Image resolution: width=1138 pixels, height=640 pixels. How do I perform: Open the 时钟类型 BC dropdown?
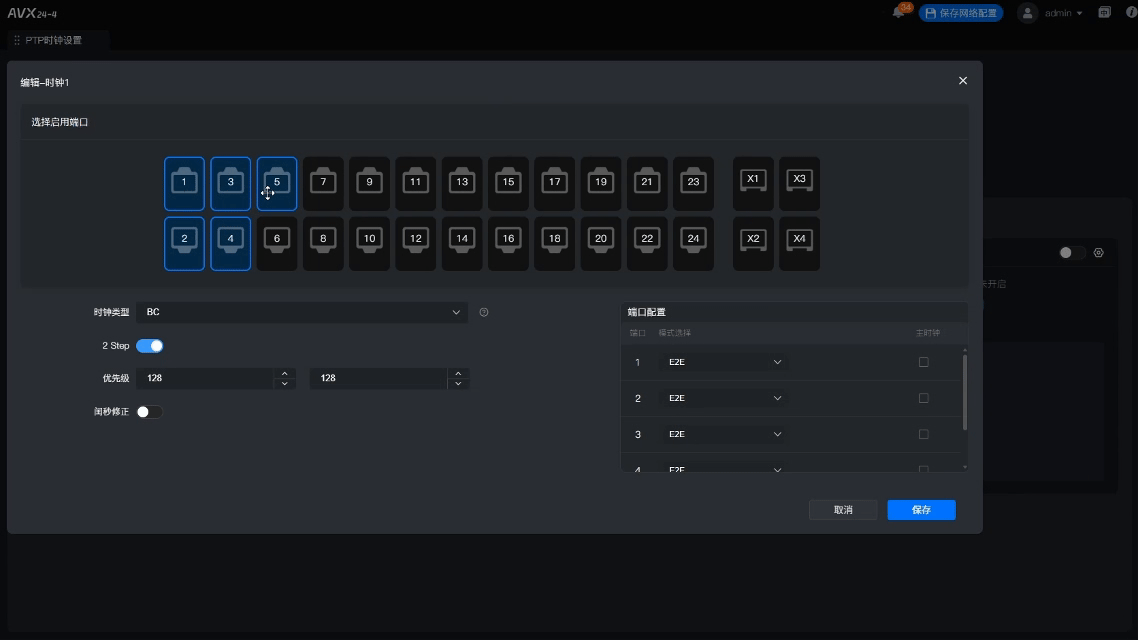(x=301, y=312)
